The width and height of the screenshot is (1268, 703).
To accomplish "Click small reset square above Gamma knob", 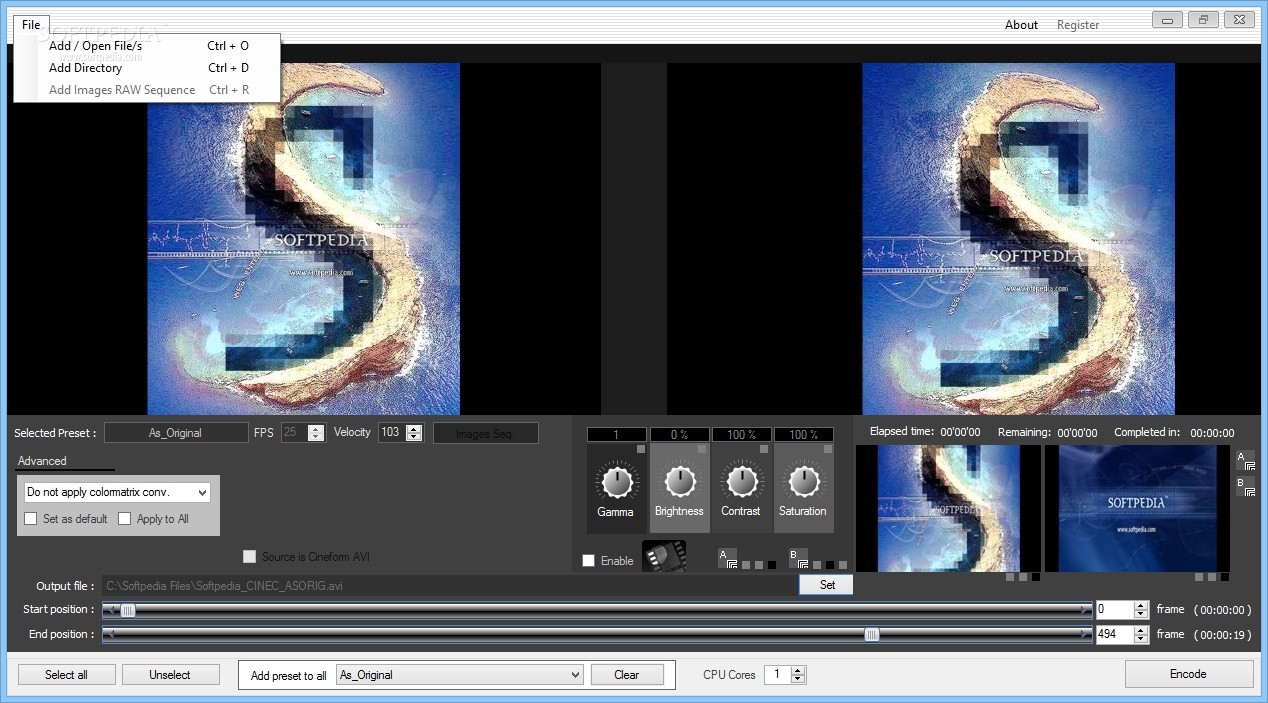I will [641, 449].
